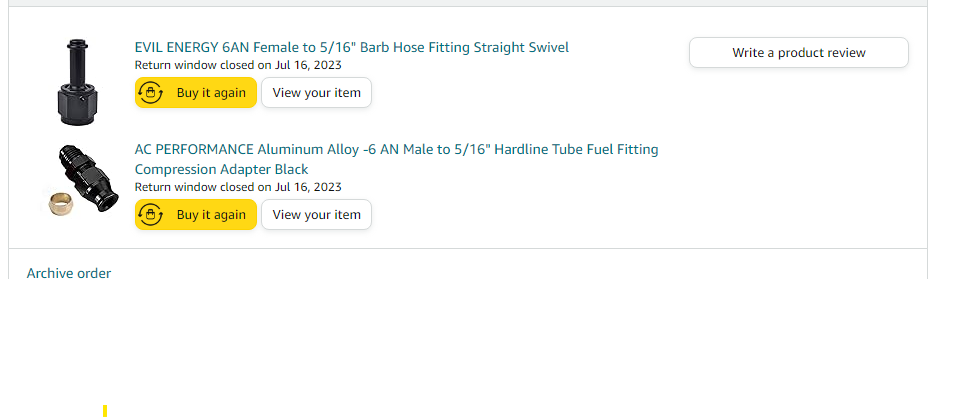Buy the AC PERFORMANCE adapter again
953x418 pixels.
pos(196,214)
